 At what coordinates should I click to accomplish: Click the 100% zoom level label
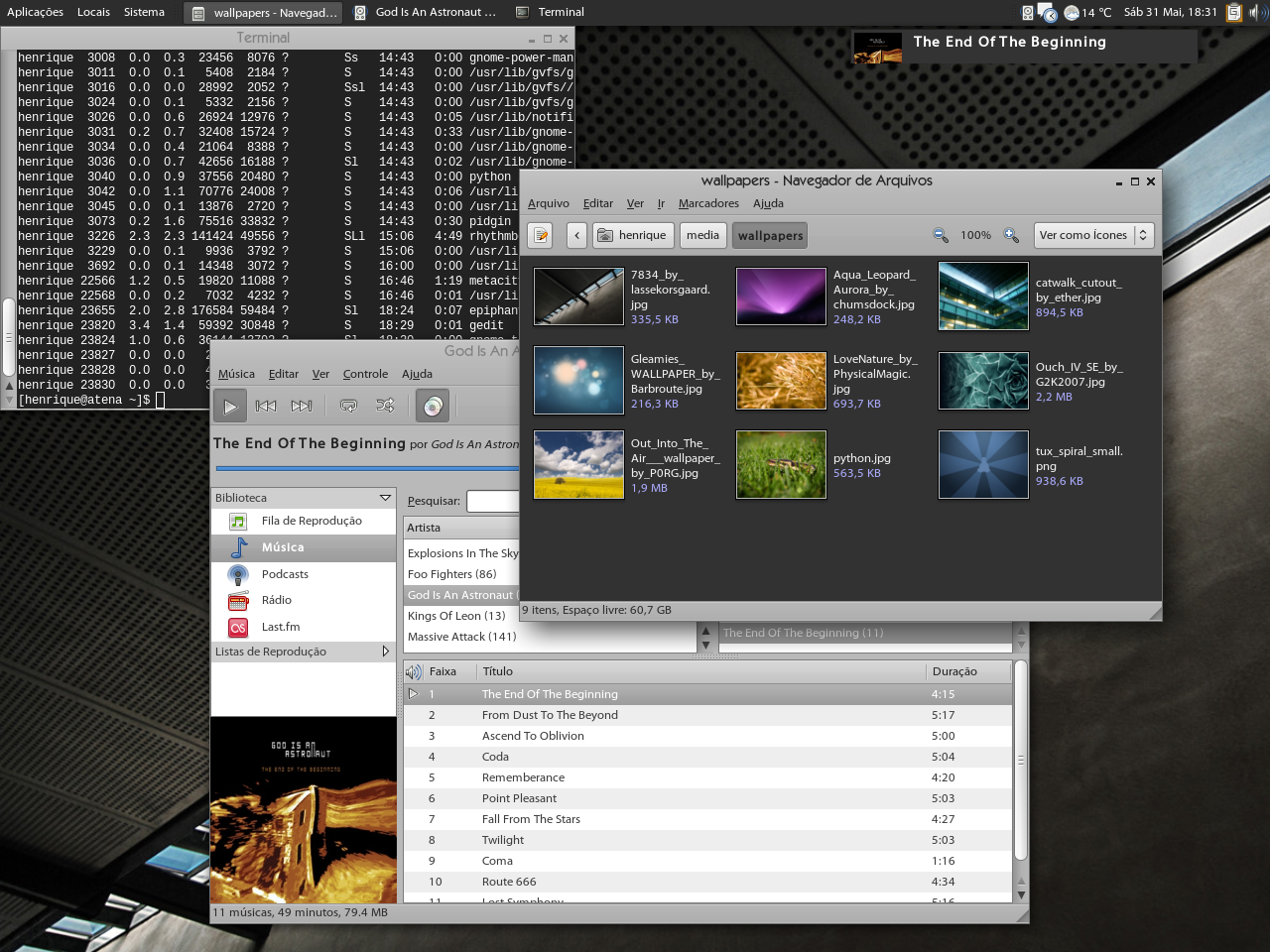click(x=975, y=235)
